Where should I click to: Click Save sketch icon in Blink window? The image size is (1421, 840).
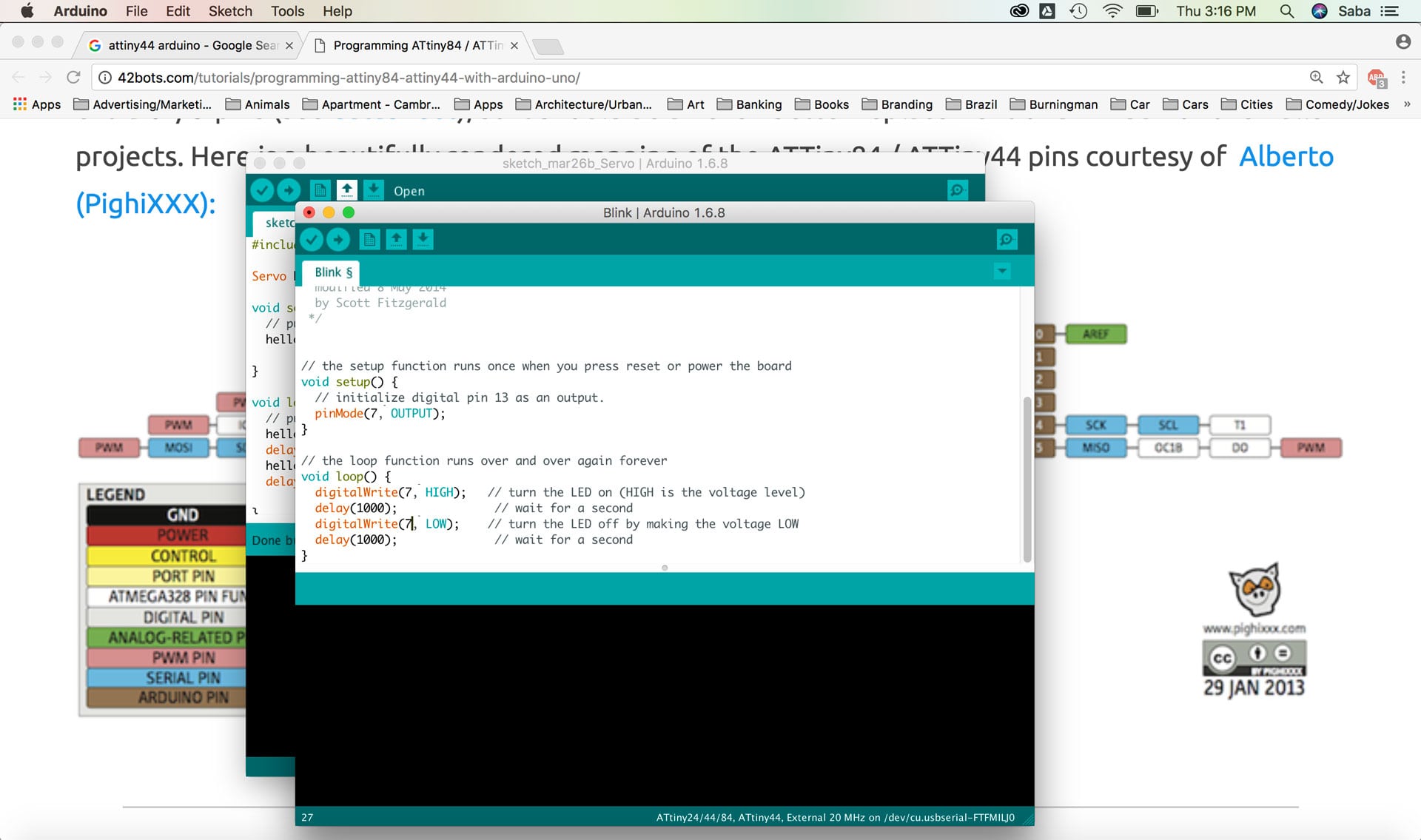click(423, 239)
